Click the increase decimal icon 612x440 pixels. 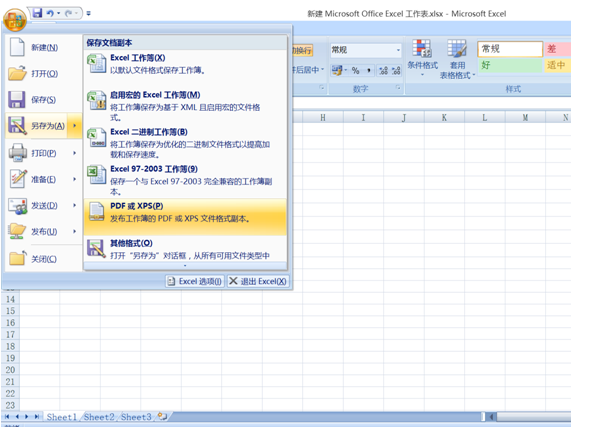384,71
